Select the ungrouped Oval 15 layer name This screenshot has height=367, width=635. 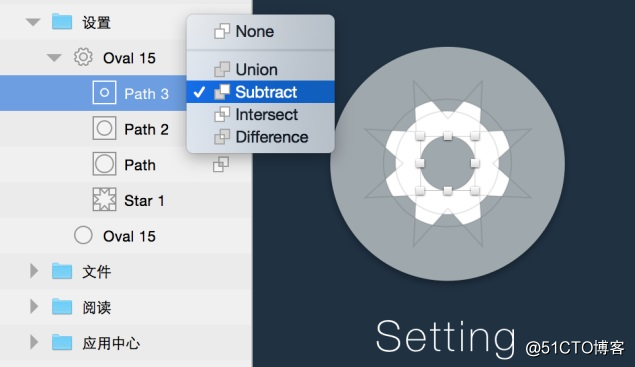pyautogui.click(x=129, y=236)
